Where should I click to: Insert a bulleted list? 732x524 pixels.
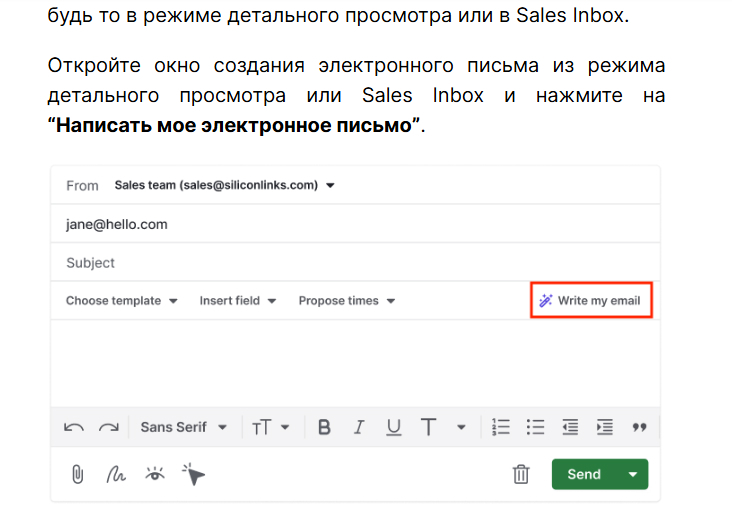tap(535, 427)
